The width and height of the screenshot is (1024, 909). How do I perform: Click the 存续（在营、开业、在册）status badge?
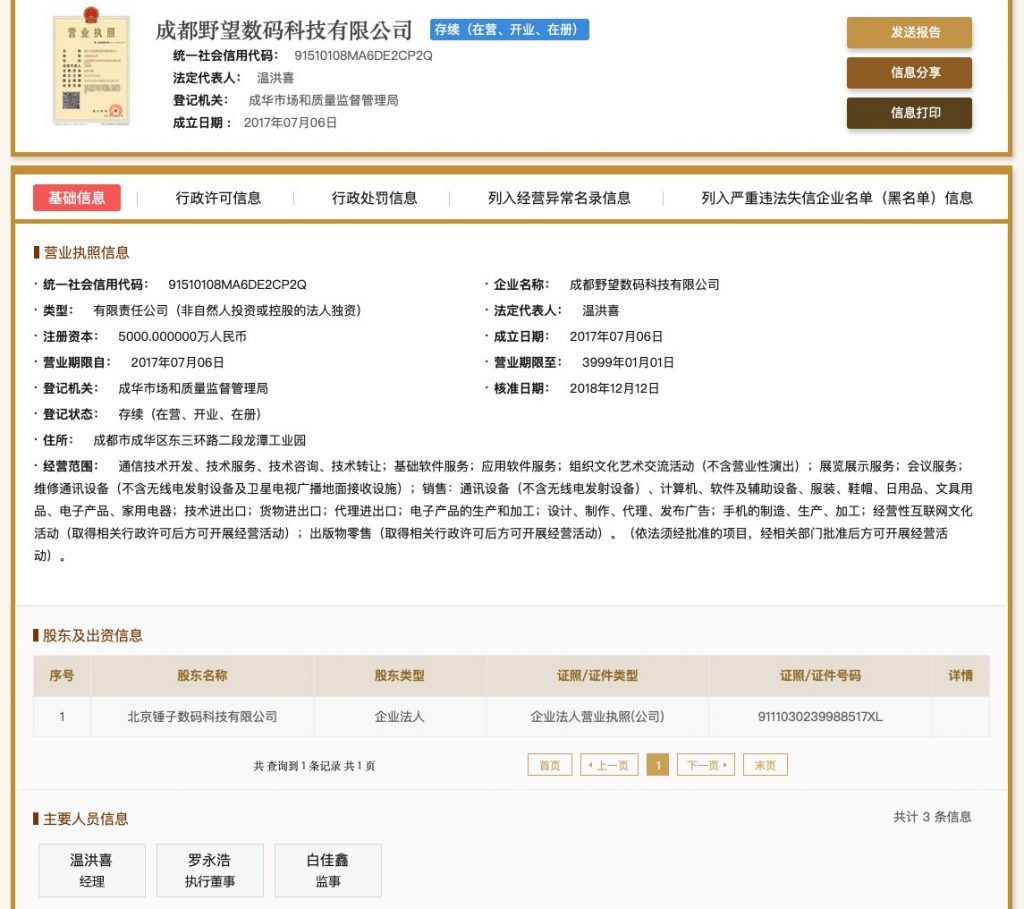tap(510, 30)
